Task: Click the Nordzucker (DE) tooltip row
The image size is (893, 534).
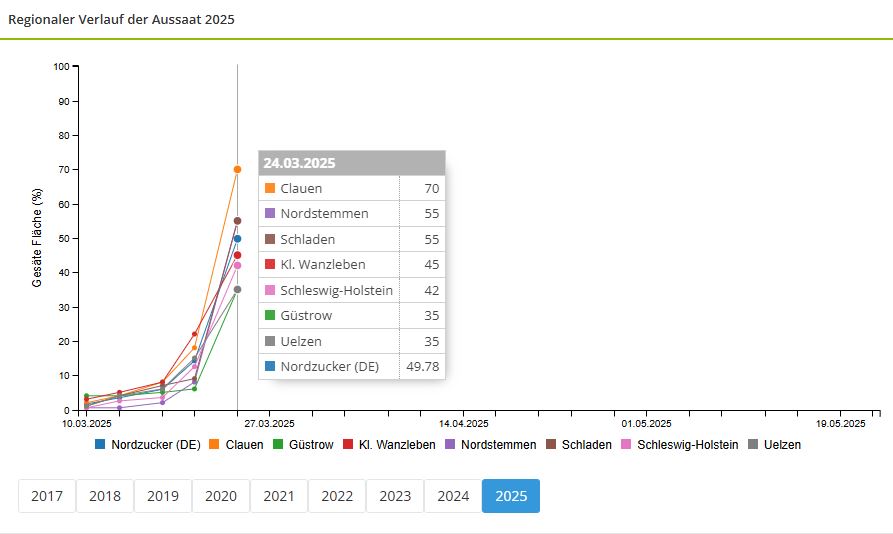Action: coord(352,366)
